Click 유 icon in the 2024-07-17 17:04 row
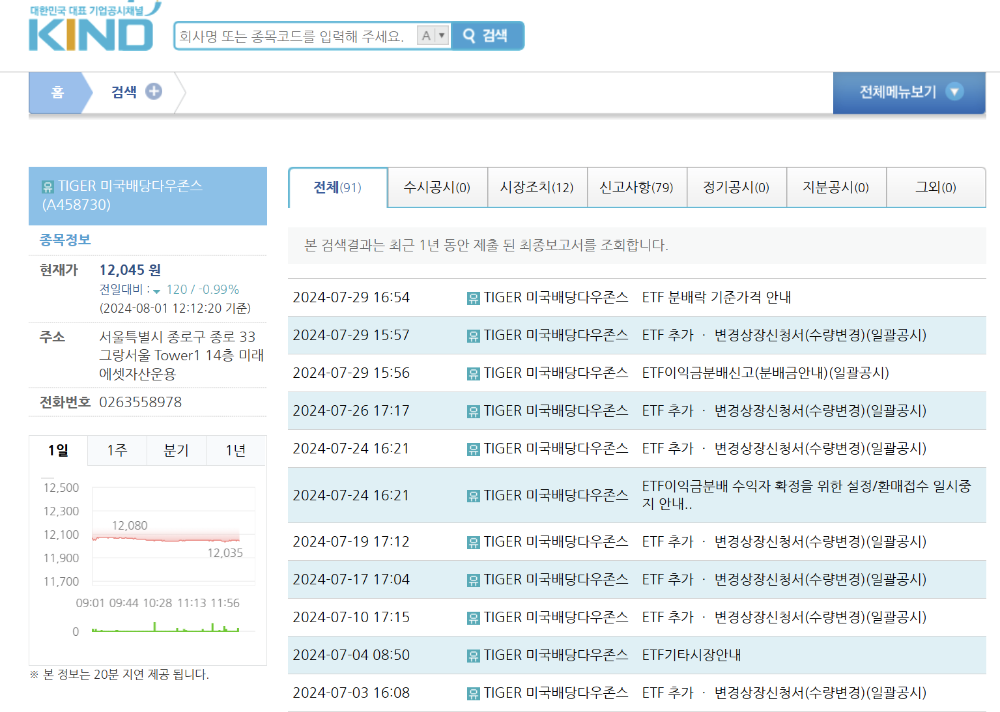Screen dimensions: 1000x712 click(473, 580)
